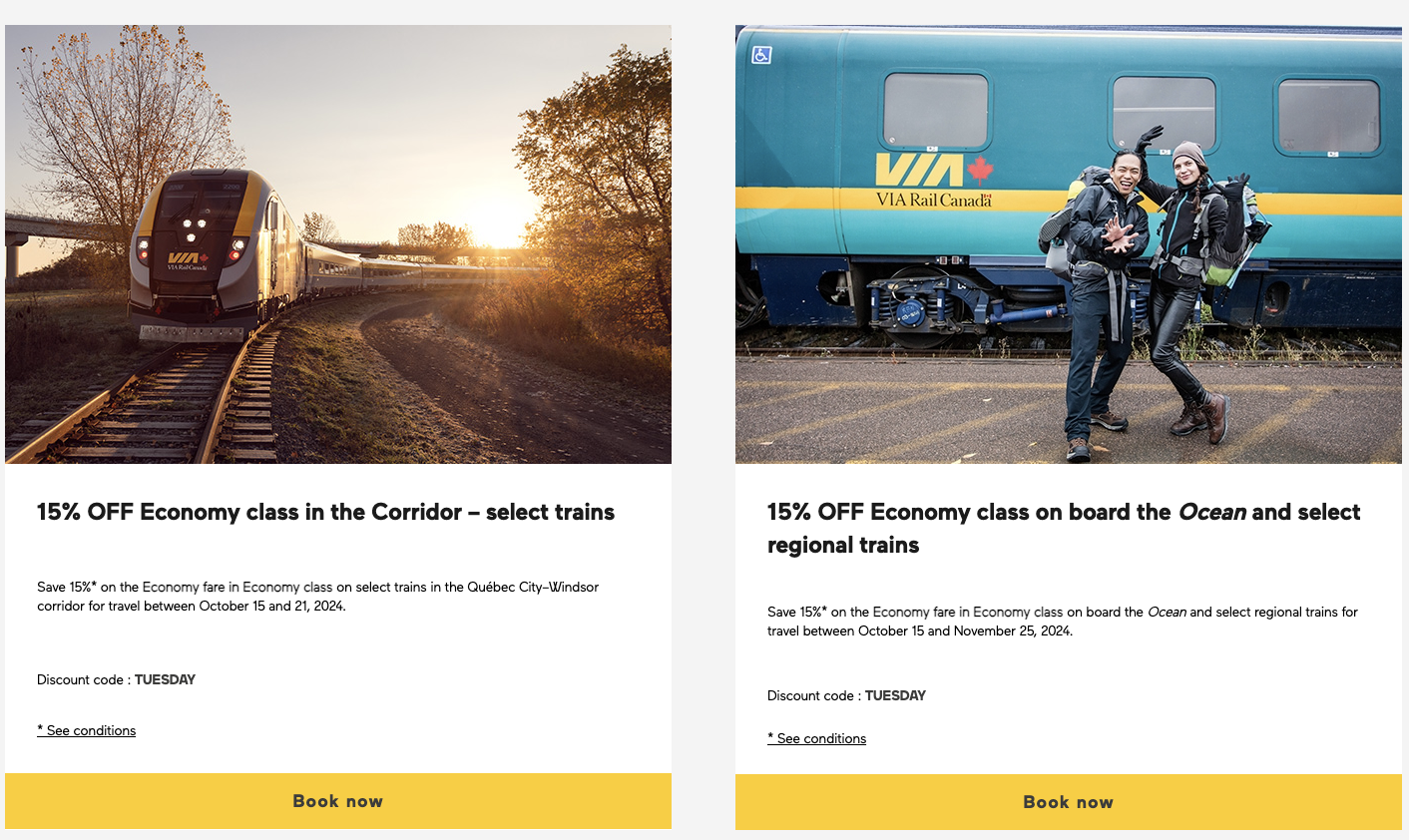Viewport: 1409px width, 840px height.
Task: Book now for the Ocean regional trains offer
Action: click(1068, 801)
